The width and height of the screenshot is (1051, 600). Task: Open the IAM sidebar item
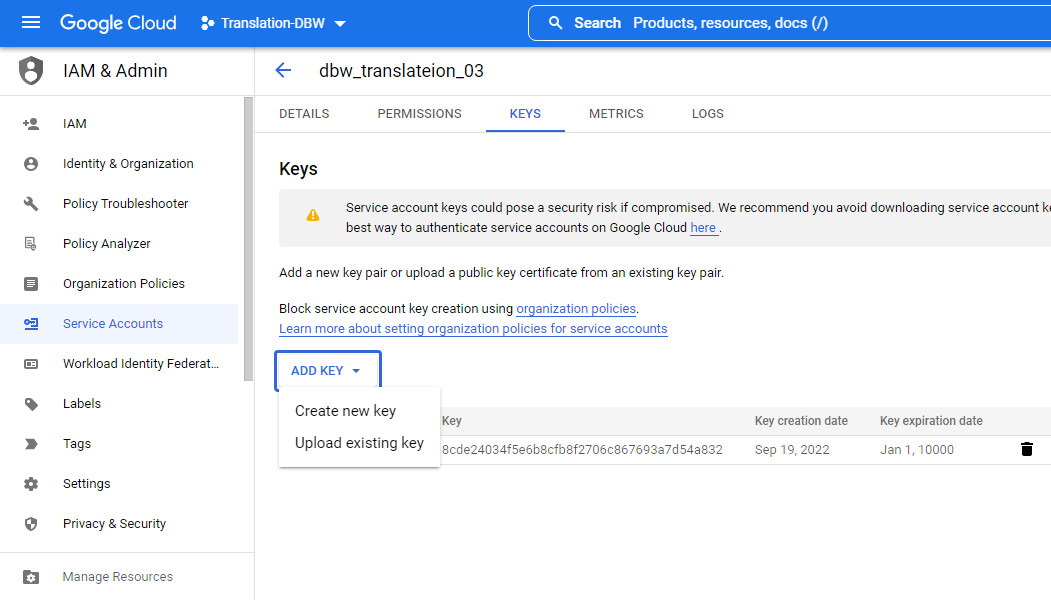(119, 123)
